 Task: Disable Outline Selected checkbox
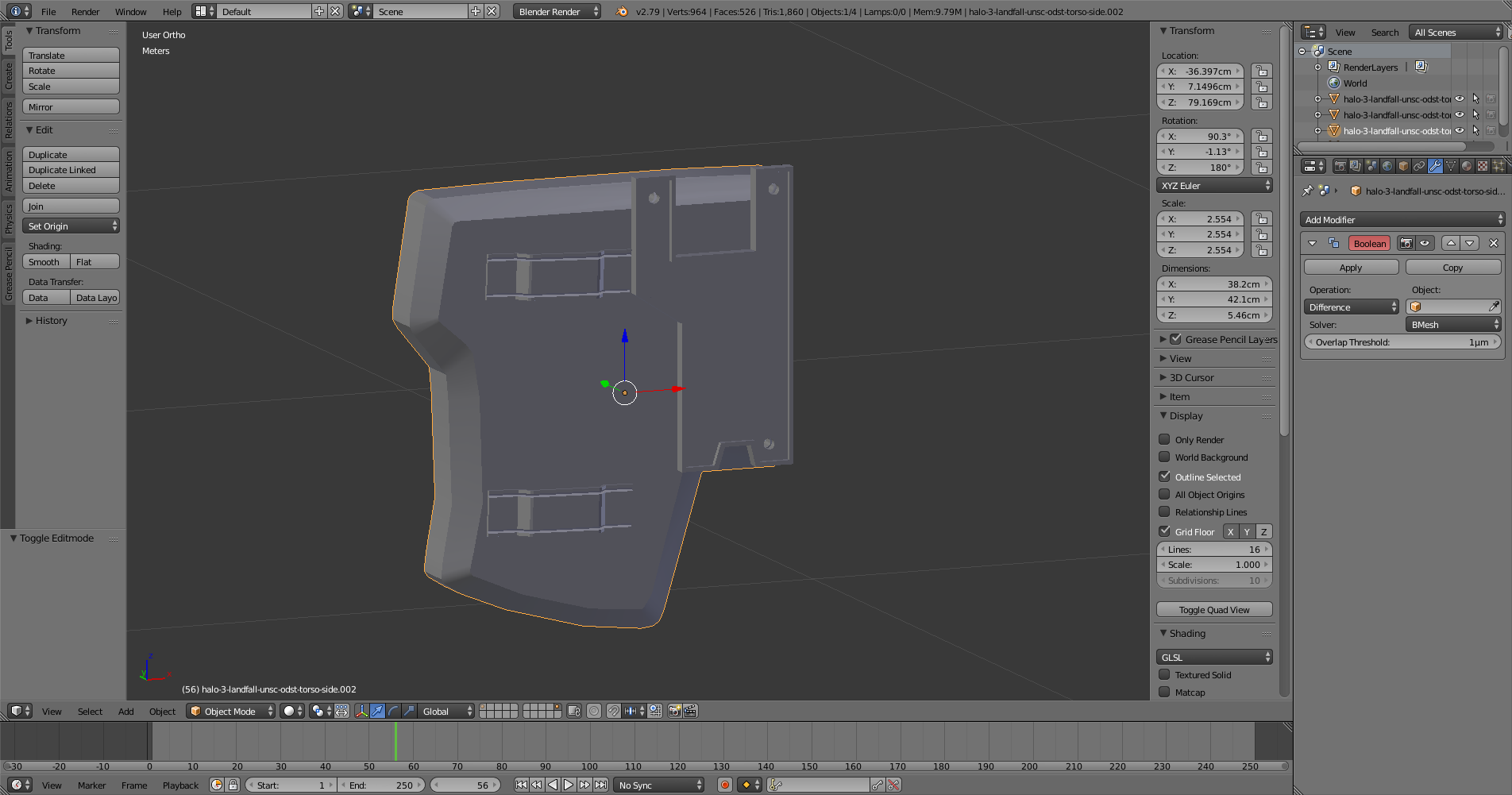(x=1164, y=477)
